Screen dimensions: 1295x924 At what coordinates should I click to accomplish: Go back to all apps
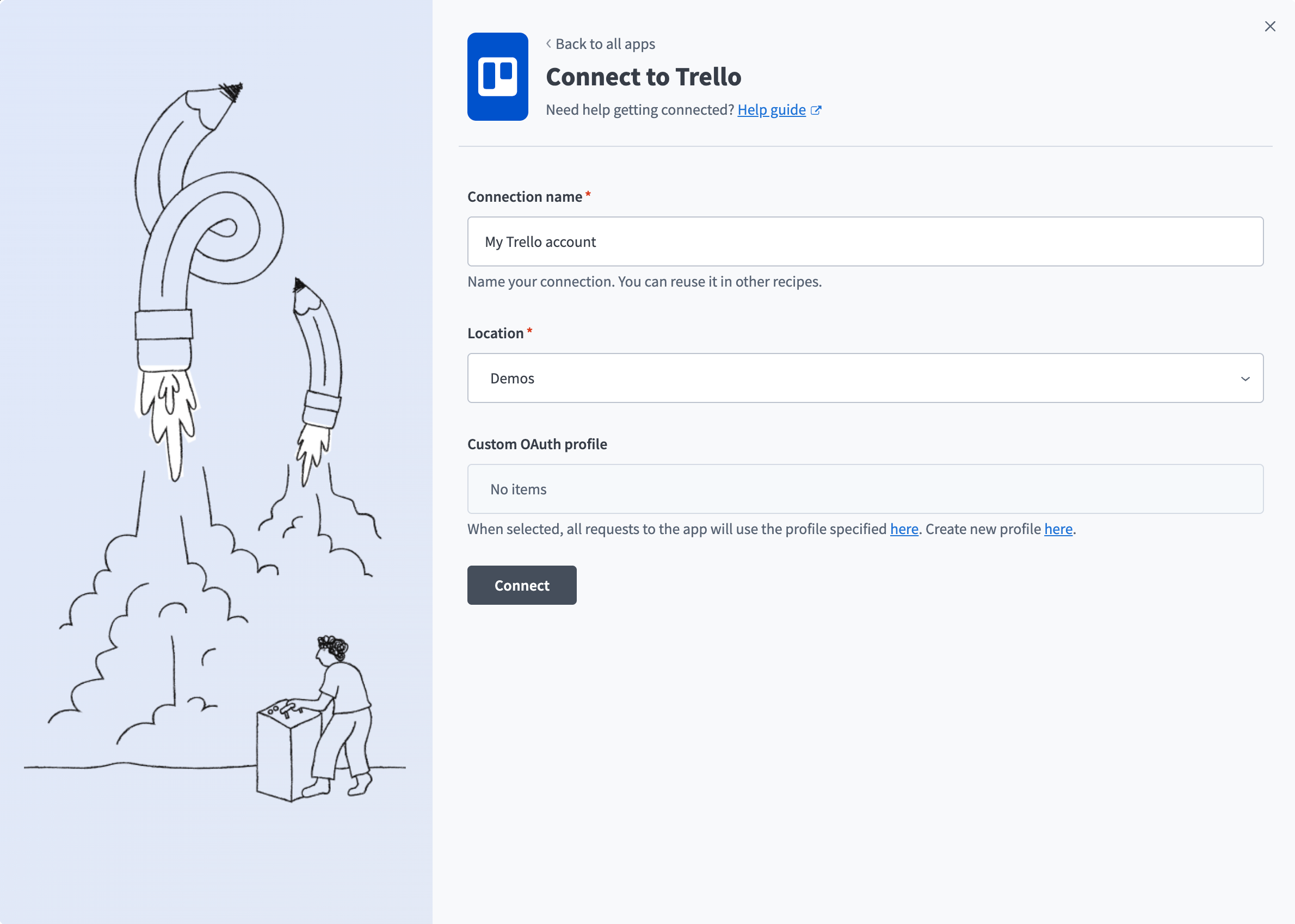pos(600,44)
